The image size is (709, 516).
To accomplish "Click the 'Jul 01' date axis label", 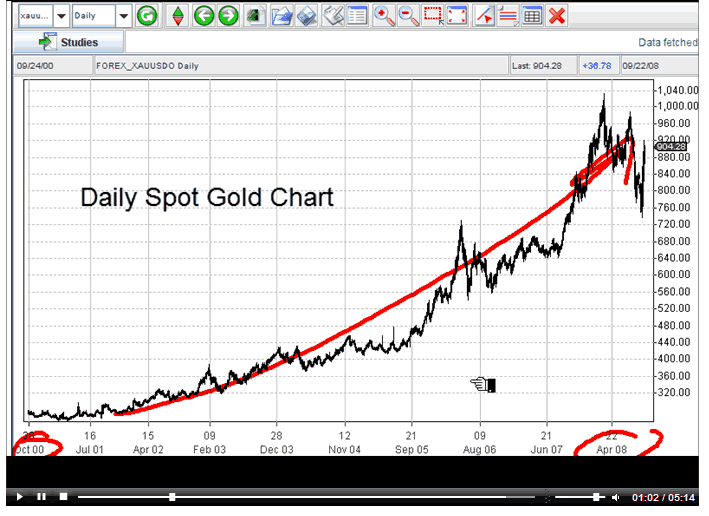I will 90,450.
